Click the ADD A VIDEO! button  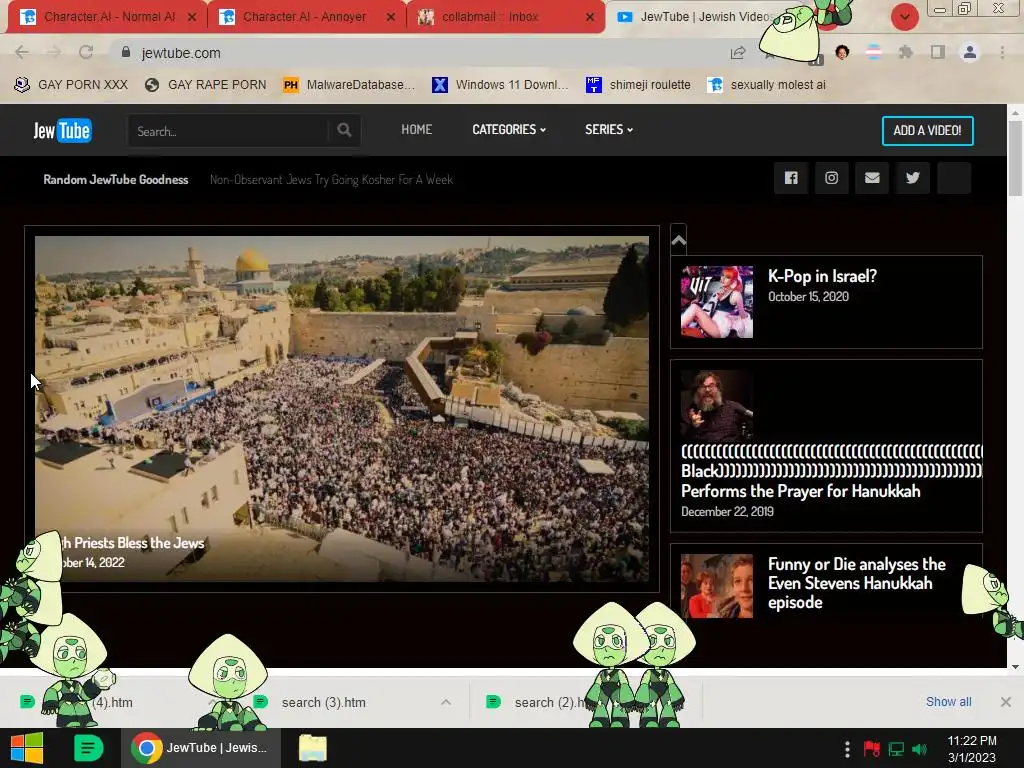coord(927,131)
